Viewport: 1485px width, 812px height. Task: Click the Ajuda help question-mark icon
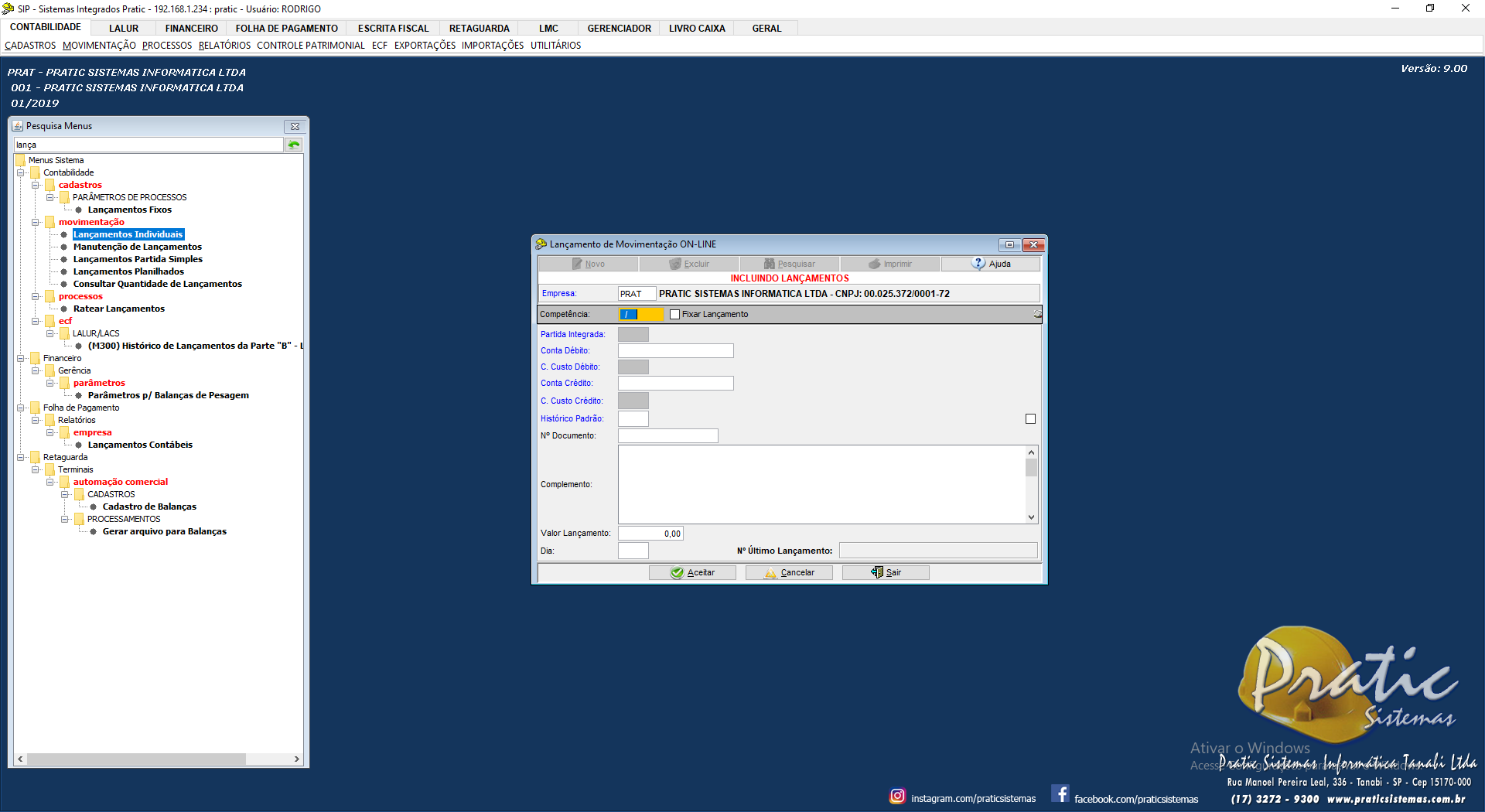[978, 264]
